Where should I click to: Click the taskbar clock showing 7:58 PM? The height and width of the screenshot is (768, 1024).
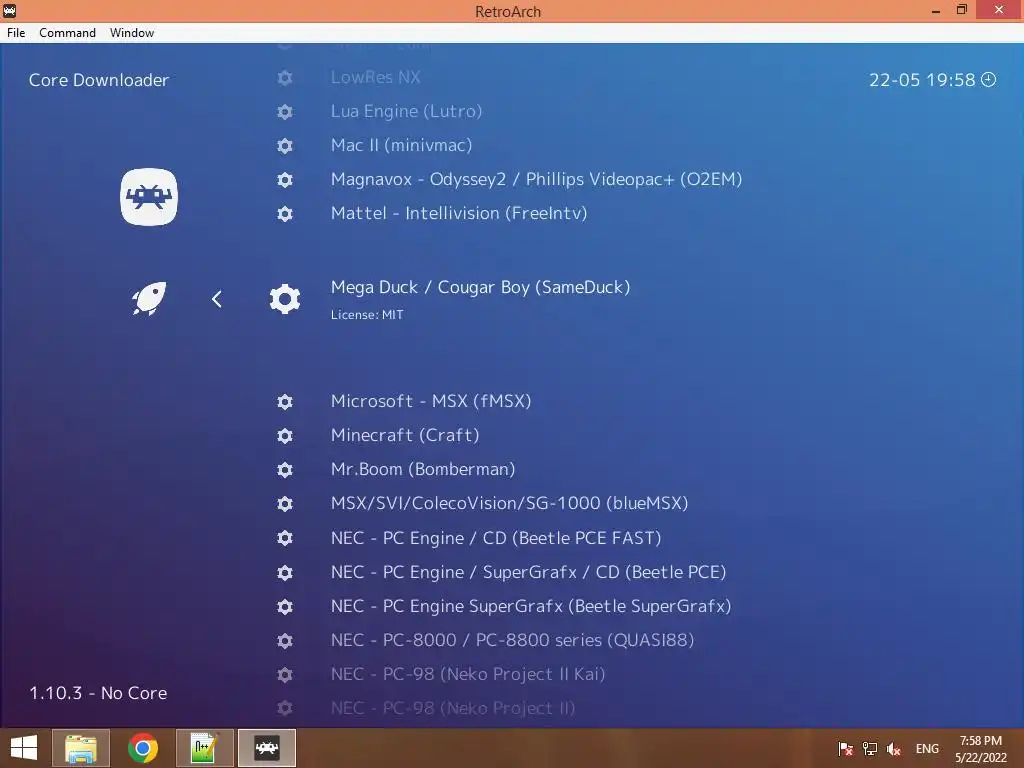pos(981,749)
